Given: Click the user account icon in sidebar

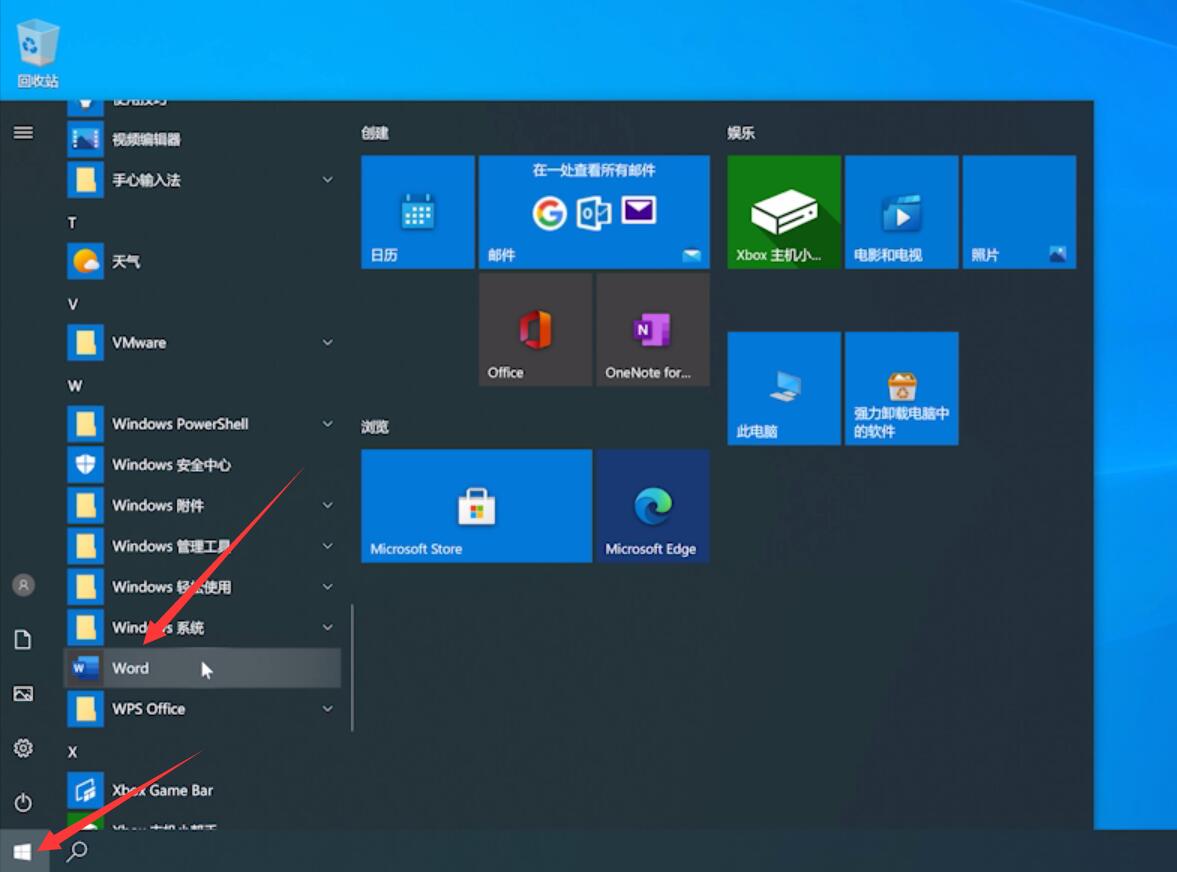Looking at the screenshot, I should [x=23, y=585].
